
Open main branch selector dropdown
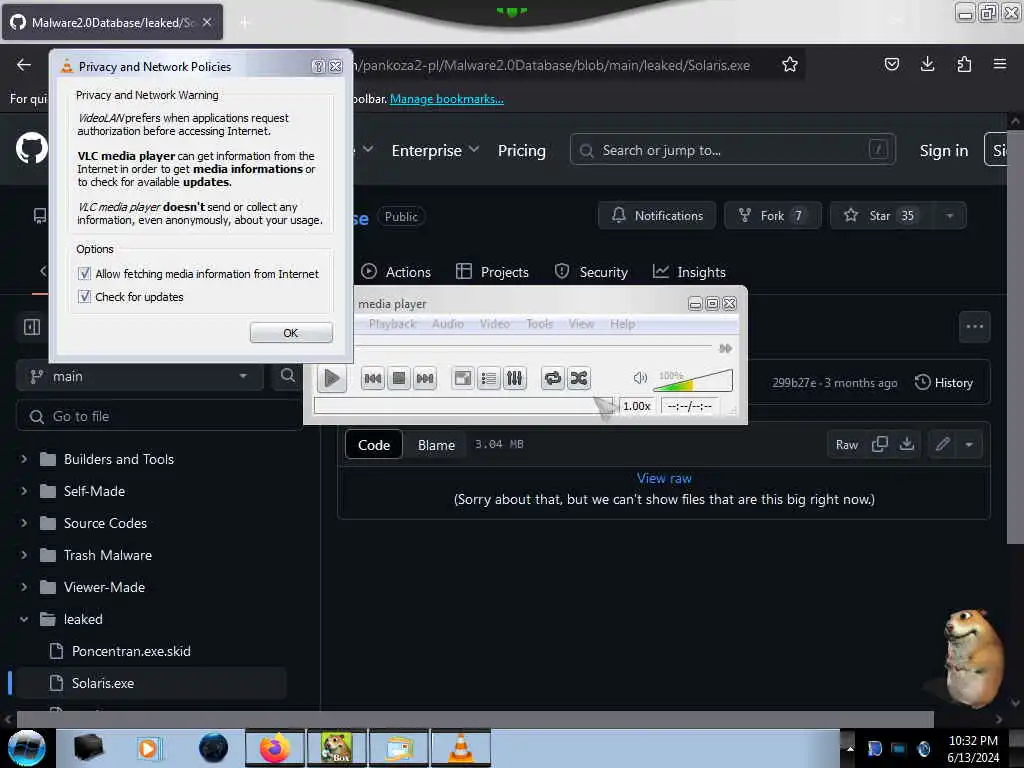tap(140, 376)
